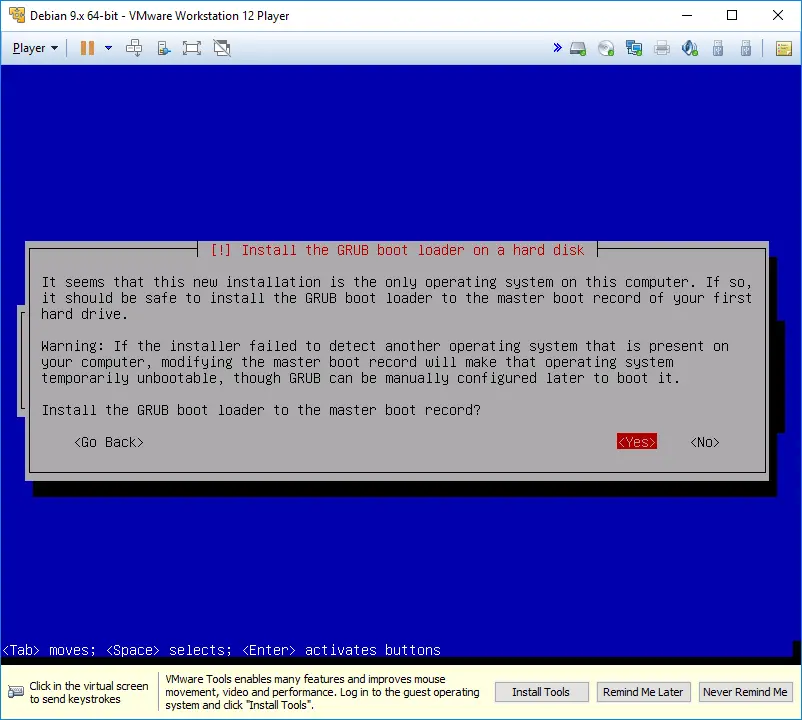Click the sound card device icon
This screenshot has height=720, width=802.
(690, 49)
